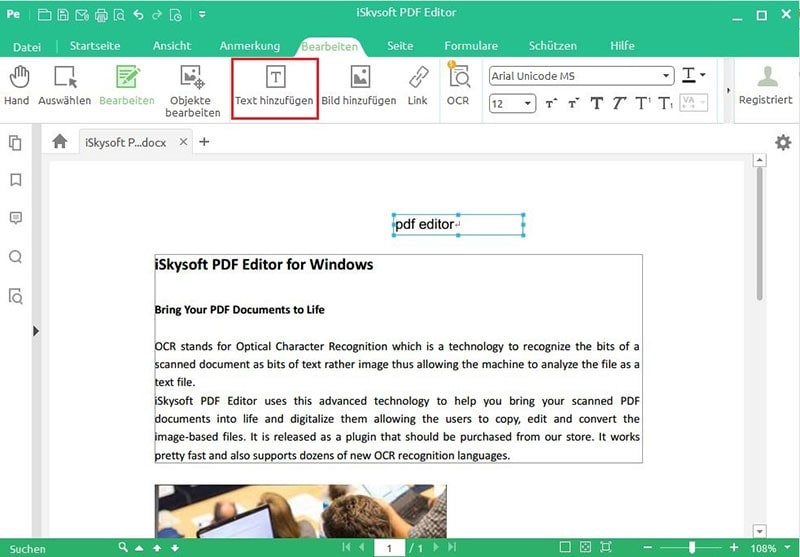This screenshot has height=557, width=800.
Task: Switch to the Anmerkung tab
Action: pyautogui.click(x=249, y=46)
